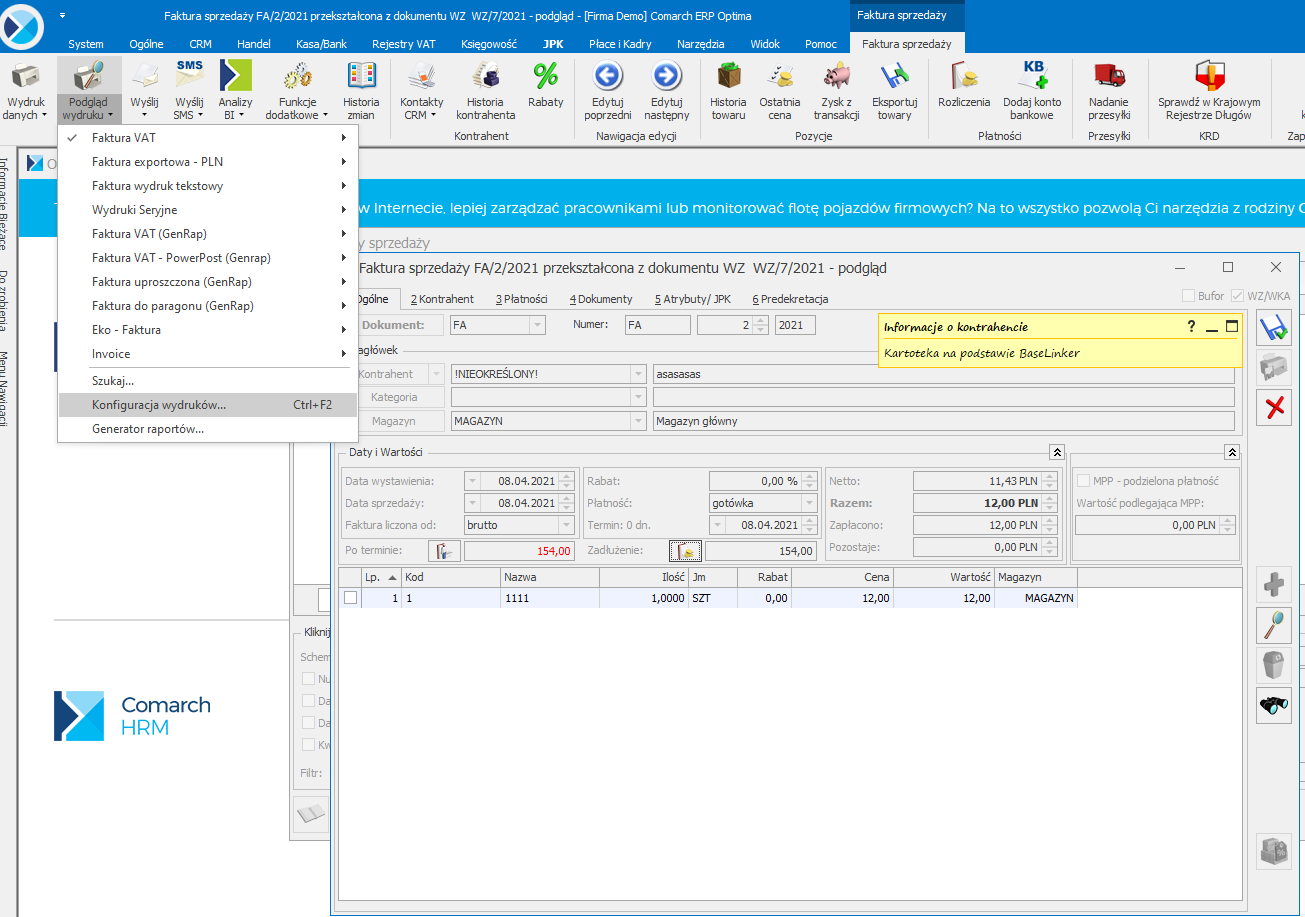Click the Kontrahent button label
1305x917 pixels.
[x=385, y=374]
